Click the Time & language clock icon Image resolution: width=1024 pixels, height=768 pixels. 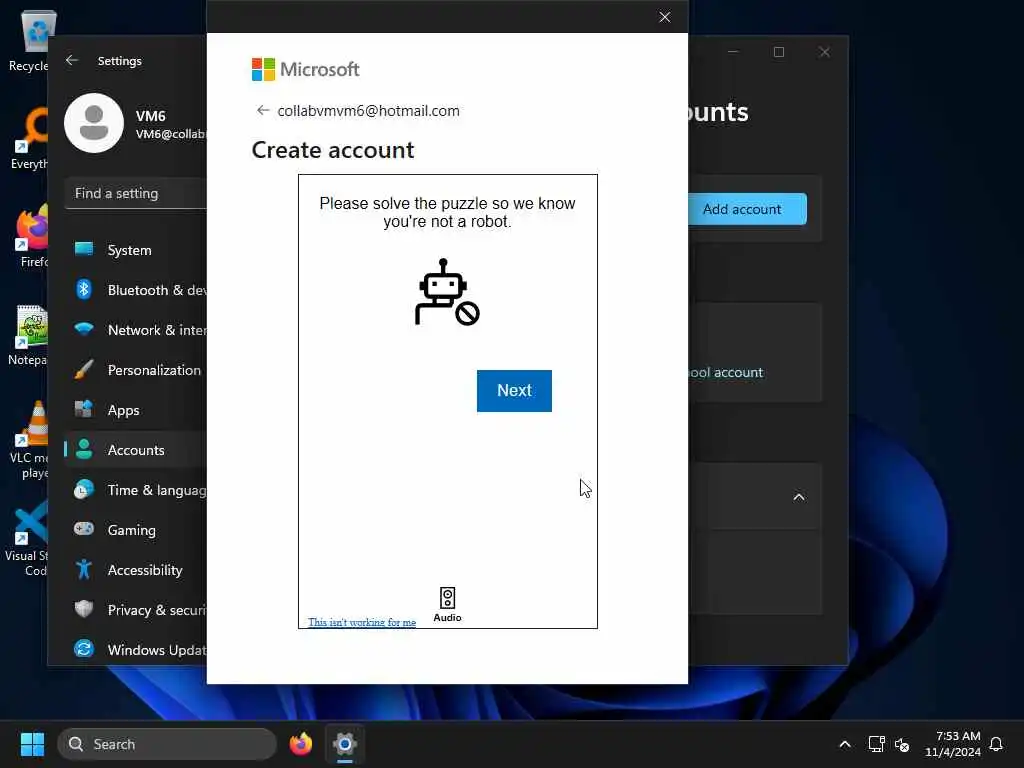point(84,489)
